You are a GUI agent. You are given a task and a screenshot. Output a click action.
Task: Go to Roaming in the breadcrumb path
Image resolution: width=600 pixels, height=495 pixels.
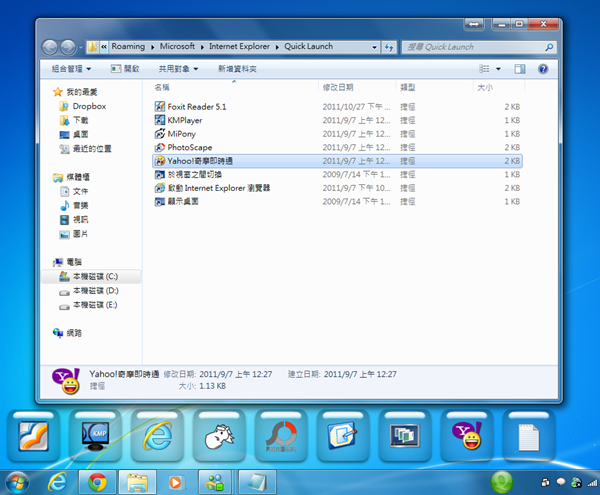coord(128,46)
